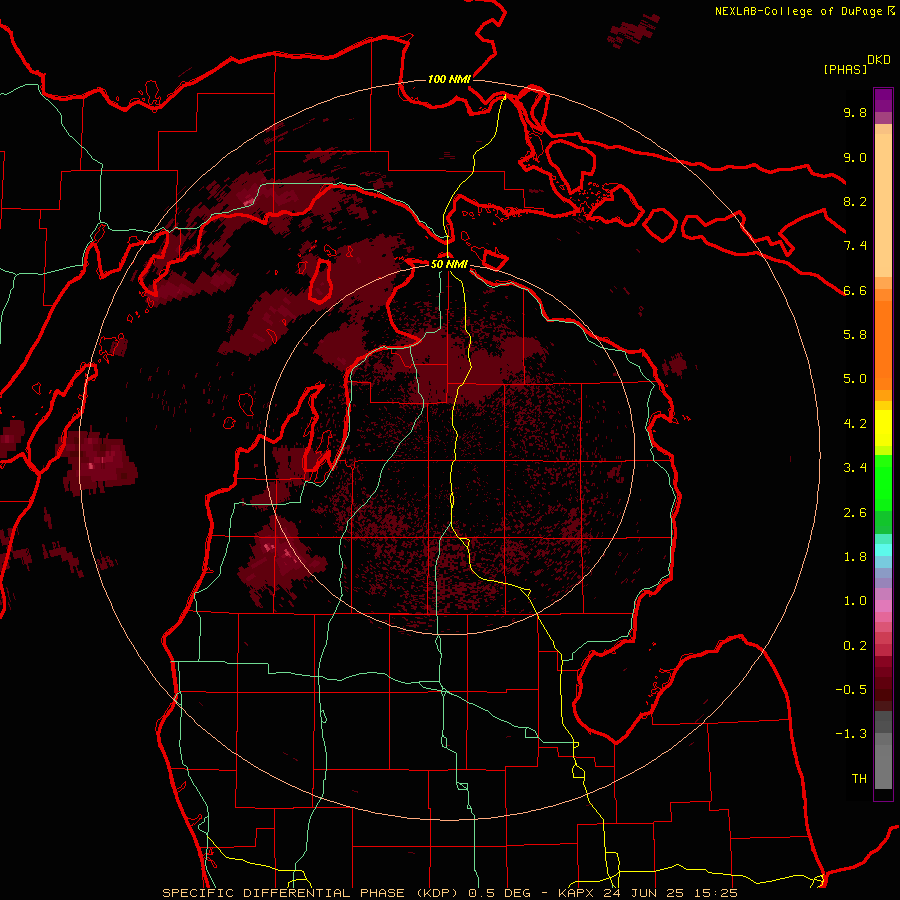The height and width of the screenshot is (900, 900).
Task: Click the 50 NMI range ring label
Action: pos(449,264)
